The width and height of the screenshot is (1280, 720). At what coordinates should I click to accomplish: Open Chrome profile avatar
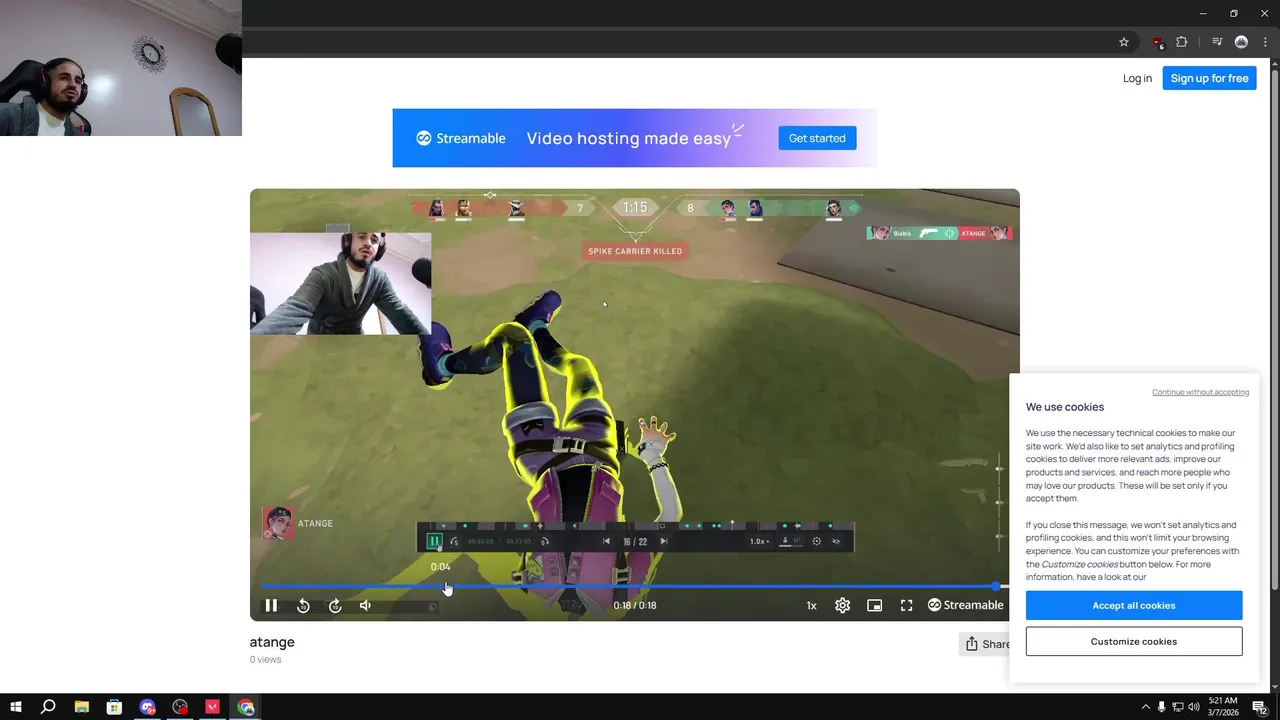[1241, 42]
